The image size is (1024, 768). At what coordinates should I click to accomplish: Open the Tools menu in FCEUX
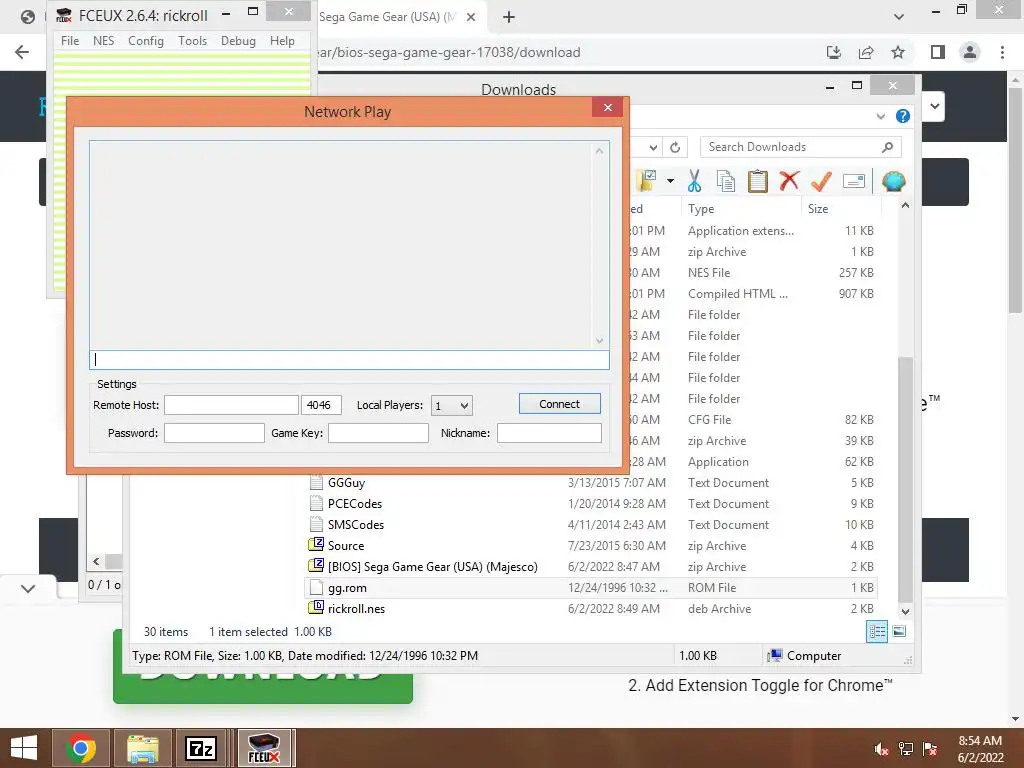tap(192, 40)
